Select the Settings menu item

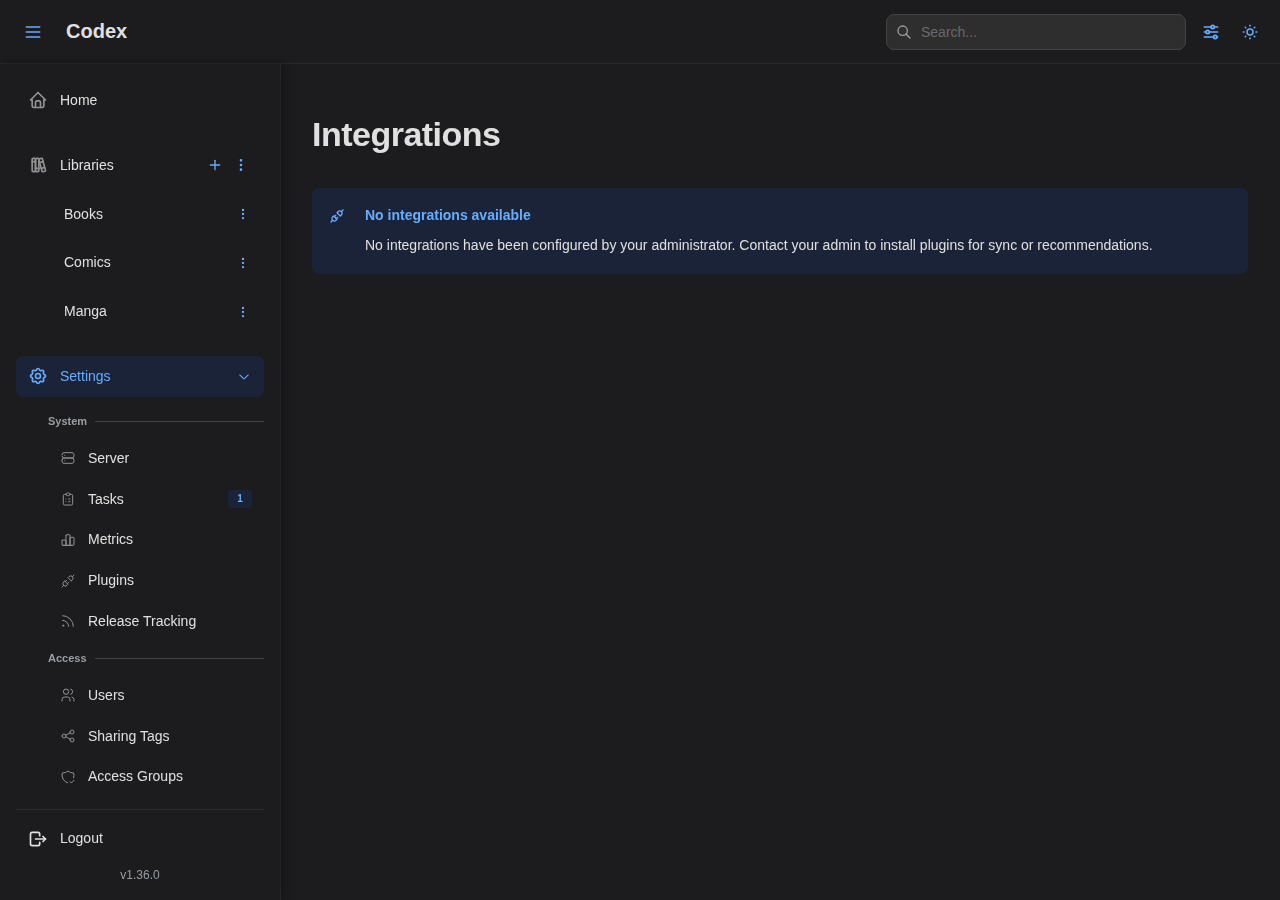[140, 376]
